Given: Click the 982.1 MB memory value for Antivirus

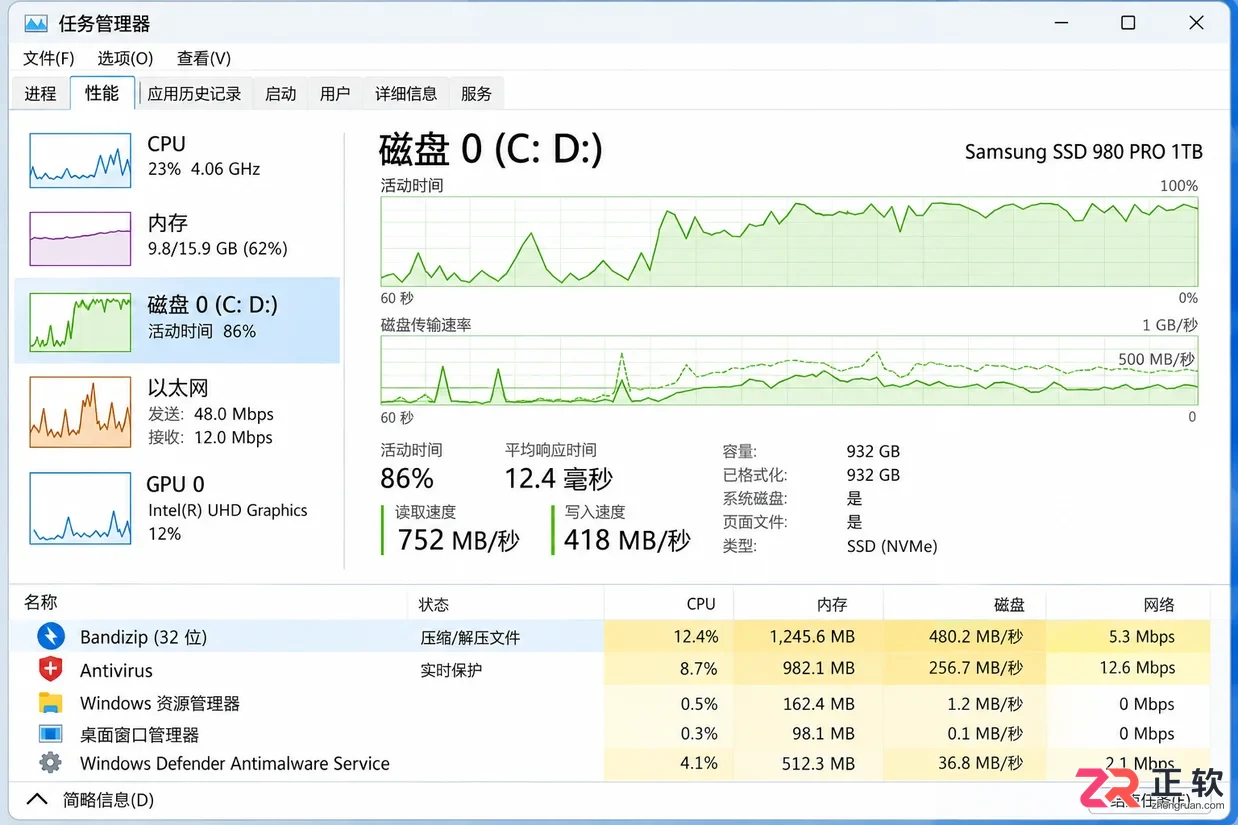Looking at the screenshot, I should [x=818, y=668].
